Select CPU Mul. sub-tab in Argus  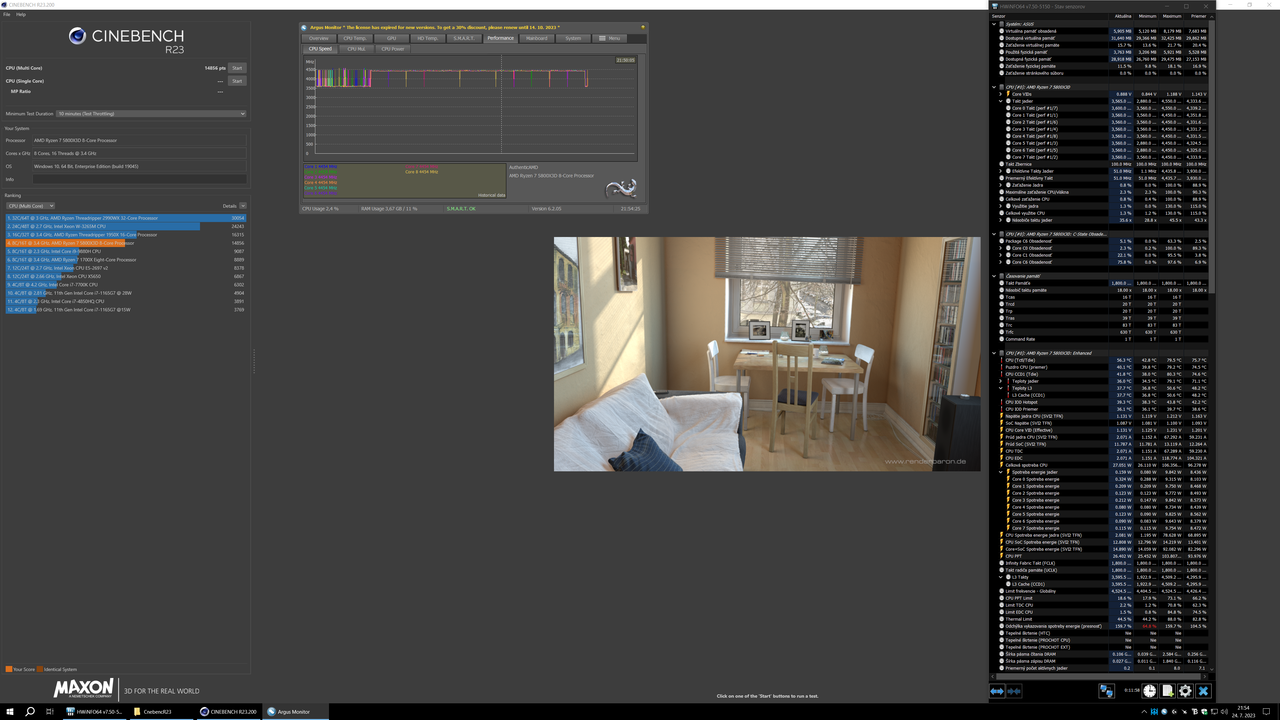pos(356,49)
